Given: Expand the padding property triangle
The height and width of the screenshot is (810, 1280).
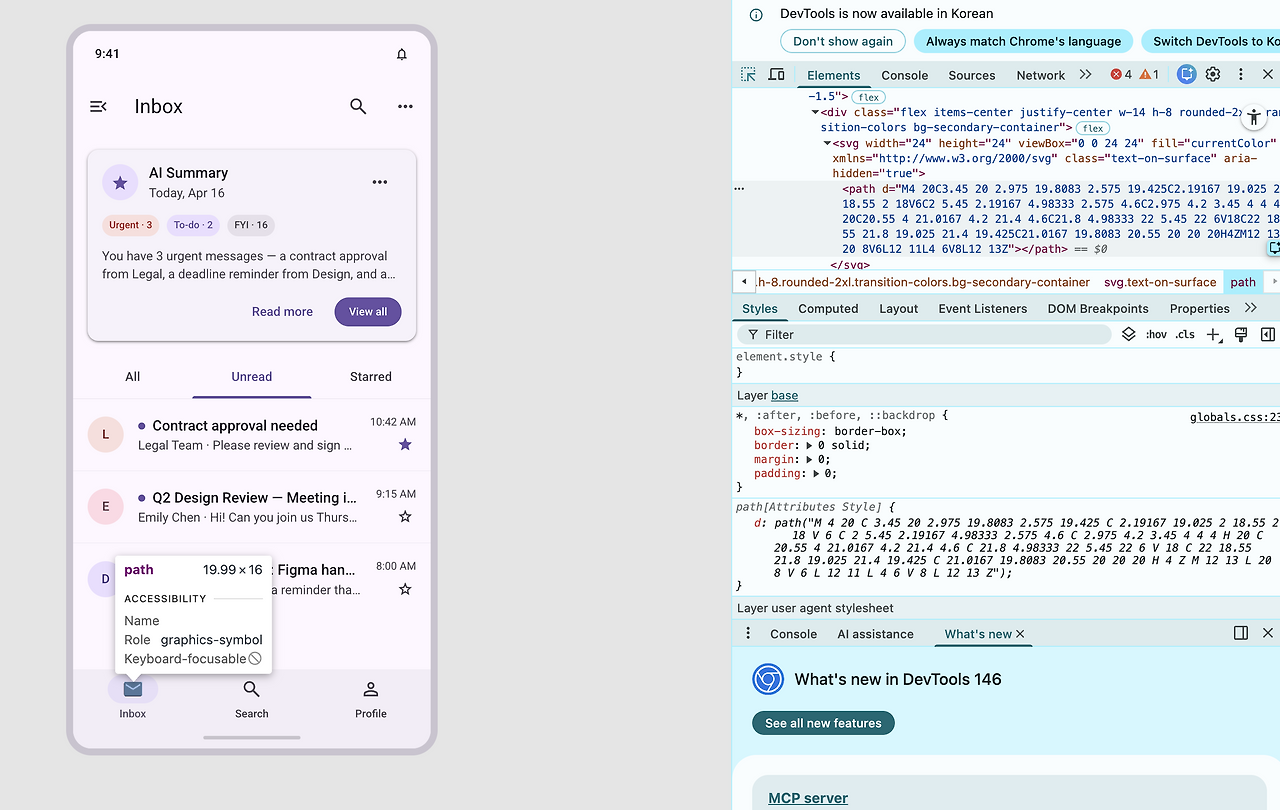Looking at the screenshot, I should coord(816,474).
